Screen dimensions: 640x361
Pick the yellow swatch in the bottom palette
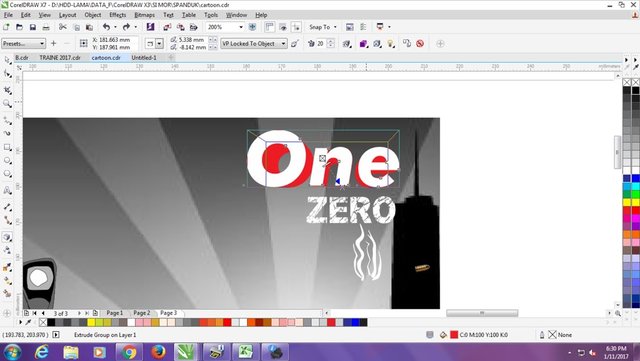(91, 322)
